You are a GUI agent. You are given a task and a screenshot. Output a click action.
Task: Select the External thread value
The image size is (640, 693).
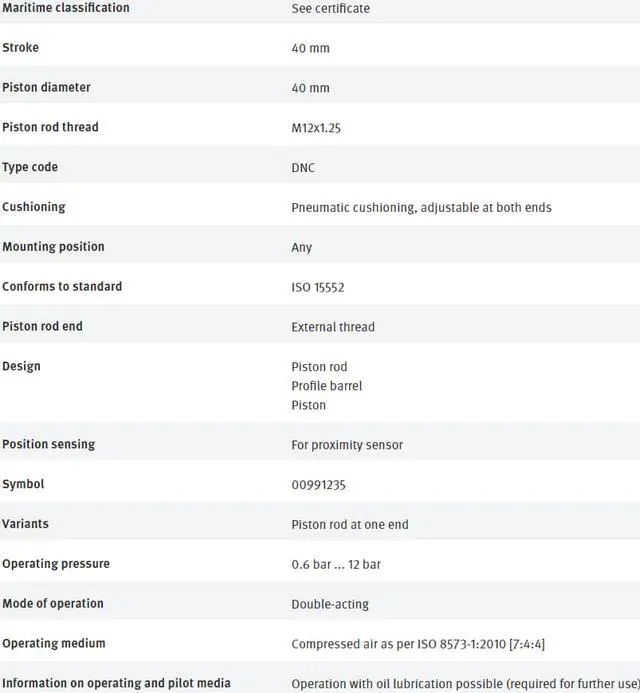click(333, 327)
